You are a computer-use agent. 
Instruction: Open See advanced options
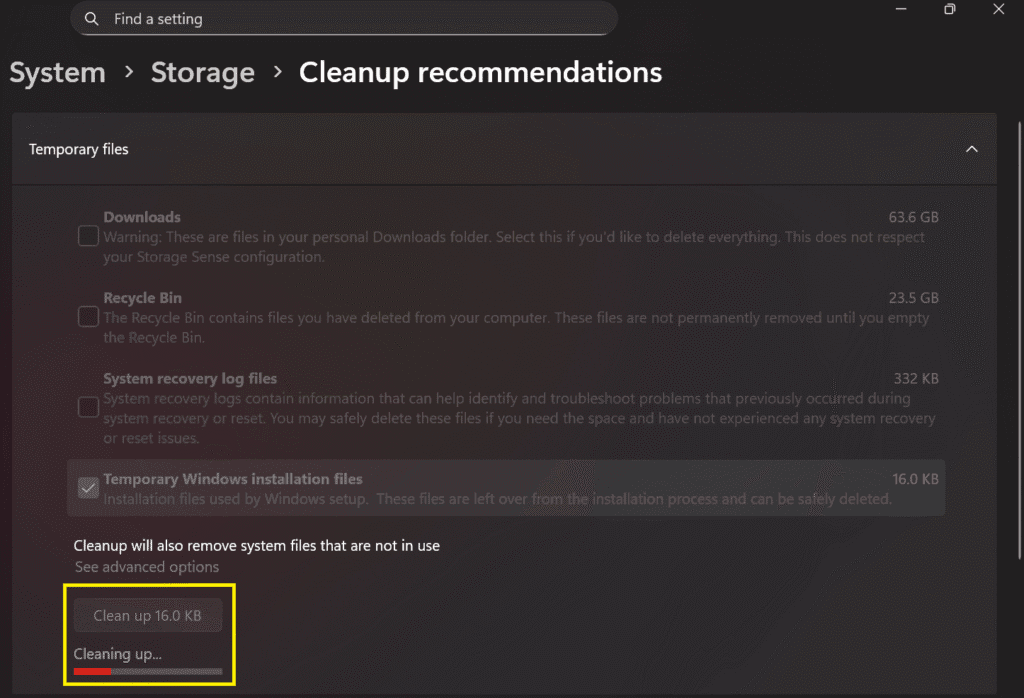(146, 566)
